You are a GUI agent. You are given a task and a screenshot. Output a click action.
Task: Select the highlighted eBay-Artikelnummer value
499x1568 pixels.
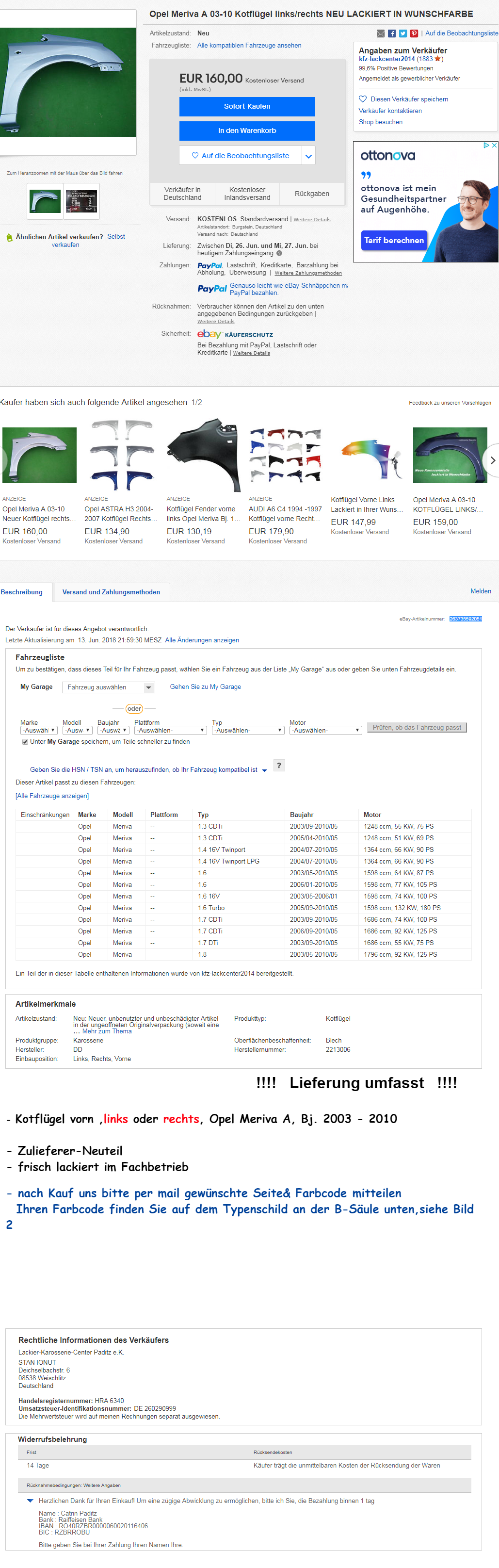click(466, 619)
